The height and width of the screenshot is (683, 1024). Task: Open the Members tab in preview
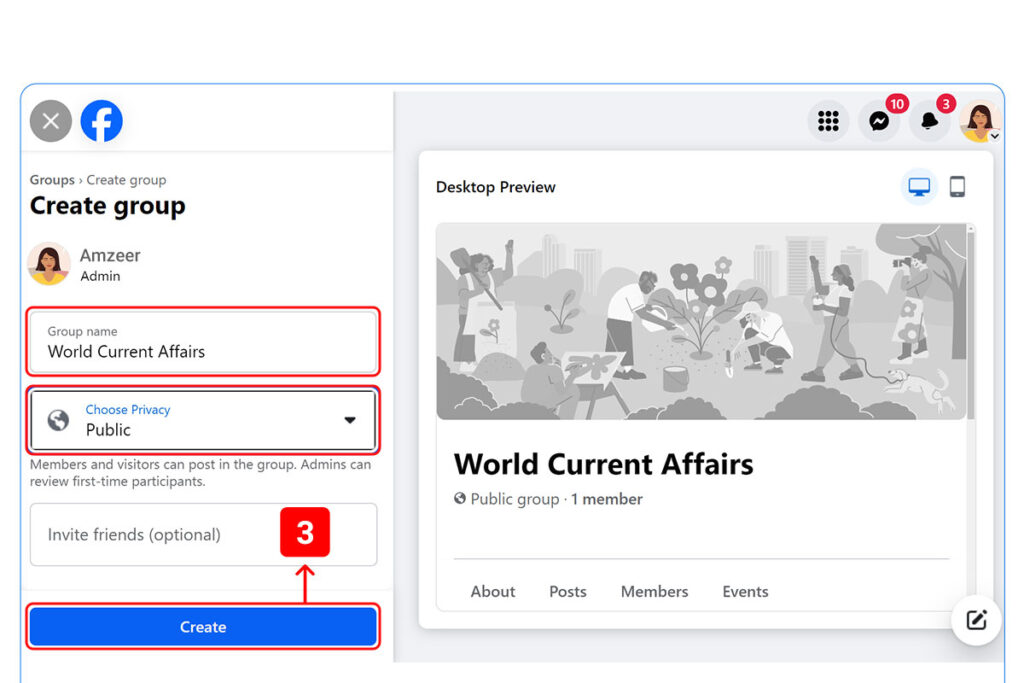[654, 592]
